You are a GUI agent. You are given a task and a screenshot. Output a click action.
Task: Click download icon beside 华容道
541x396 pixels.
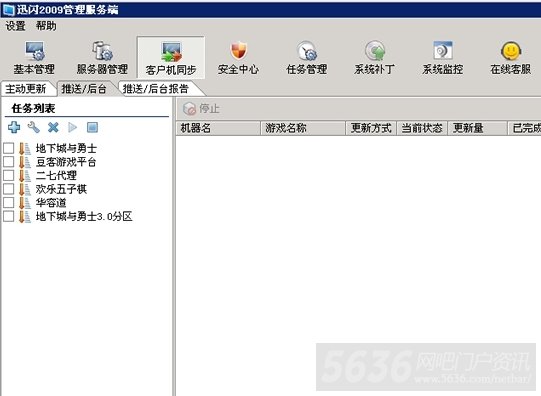click(24, 203)
